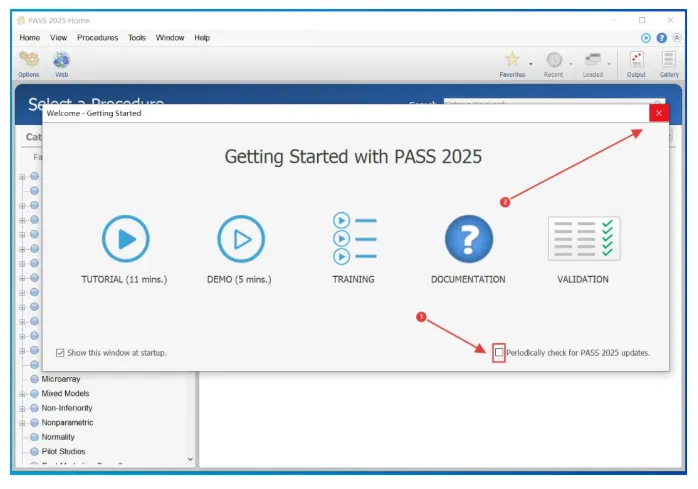Open the Loaded dropdown arrow
Screen dimensions: 698x489
click(x=609, y=64)
